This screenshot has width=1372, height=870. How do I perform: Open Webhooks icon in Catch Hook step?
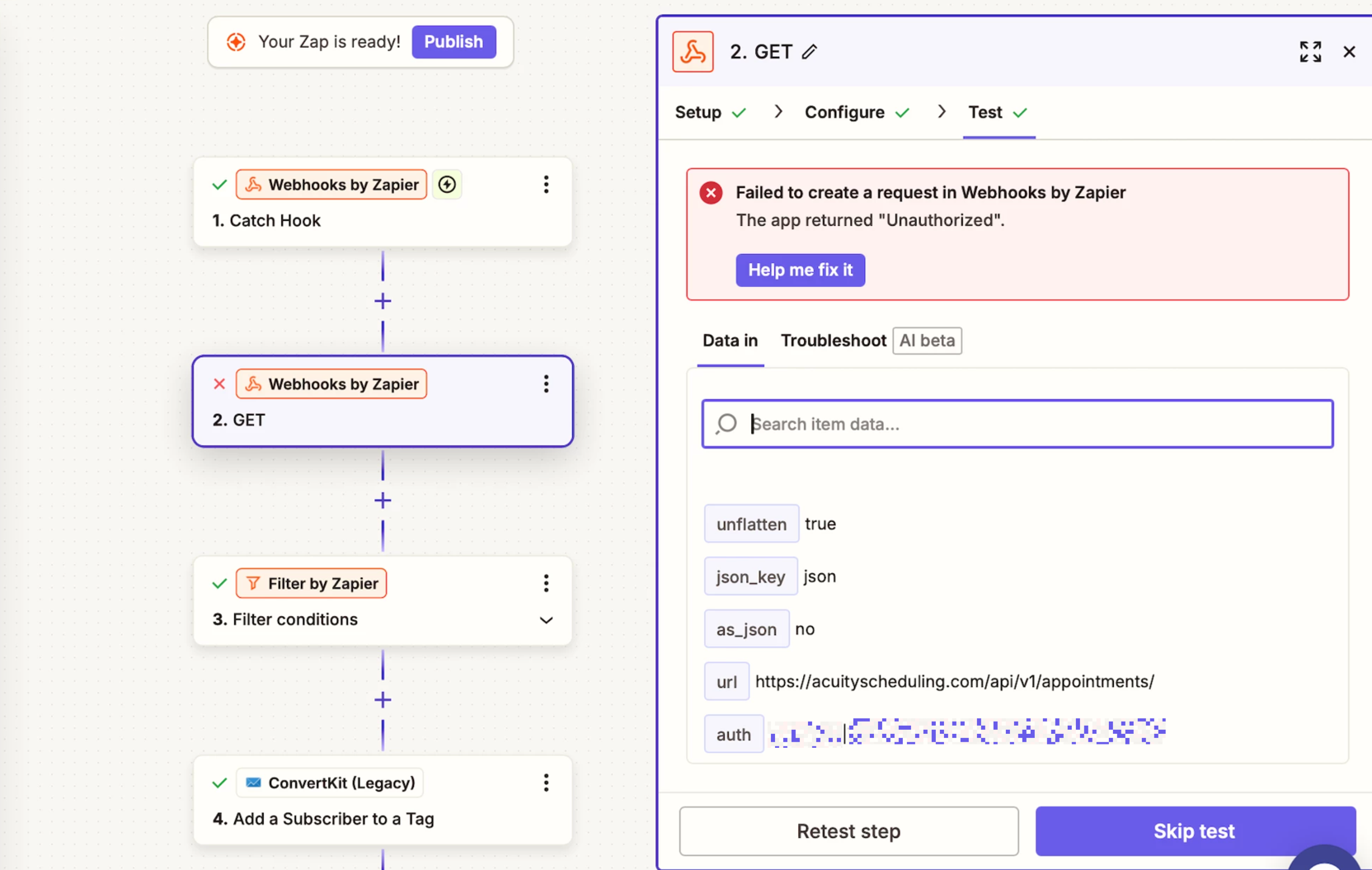(254, 185)
